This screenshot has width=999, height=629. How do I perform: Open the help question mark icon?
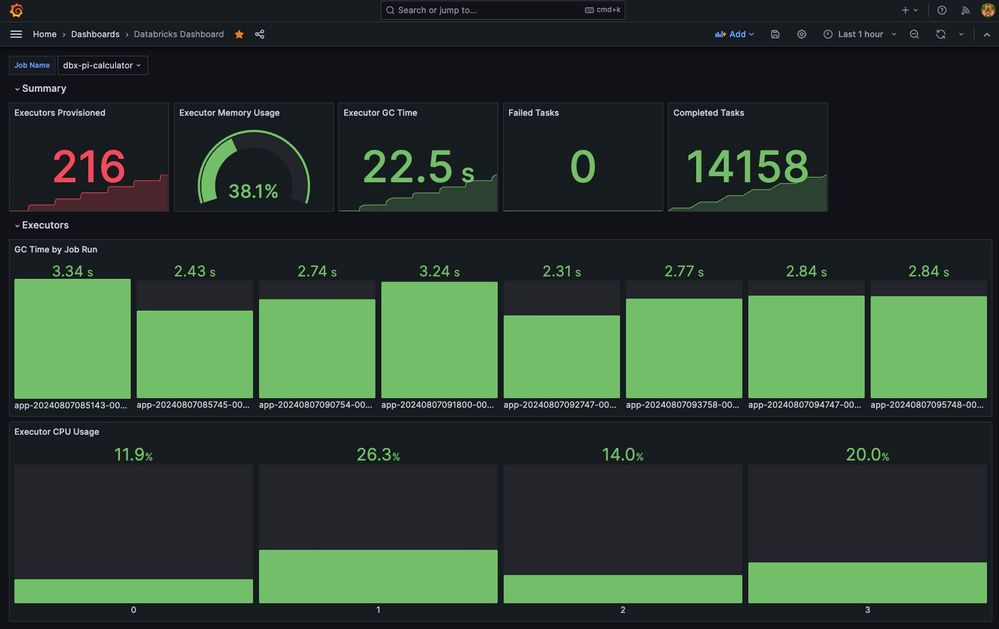(x=941, y=10)
